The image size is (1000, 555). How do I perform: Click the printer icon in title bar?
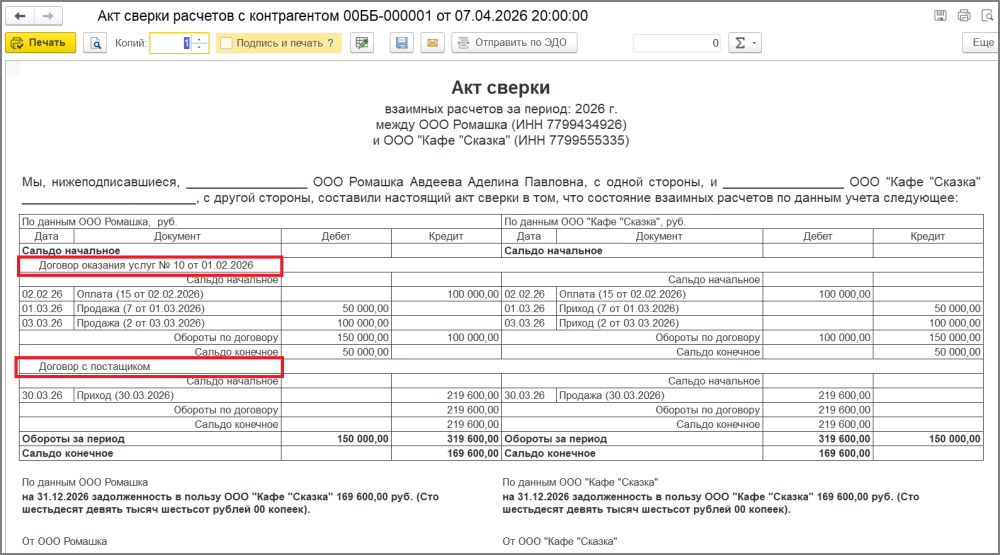coord(964,16)
